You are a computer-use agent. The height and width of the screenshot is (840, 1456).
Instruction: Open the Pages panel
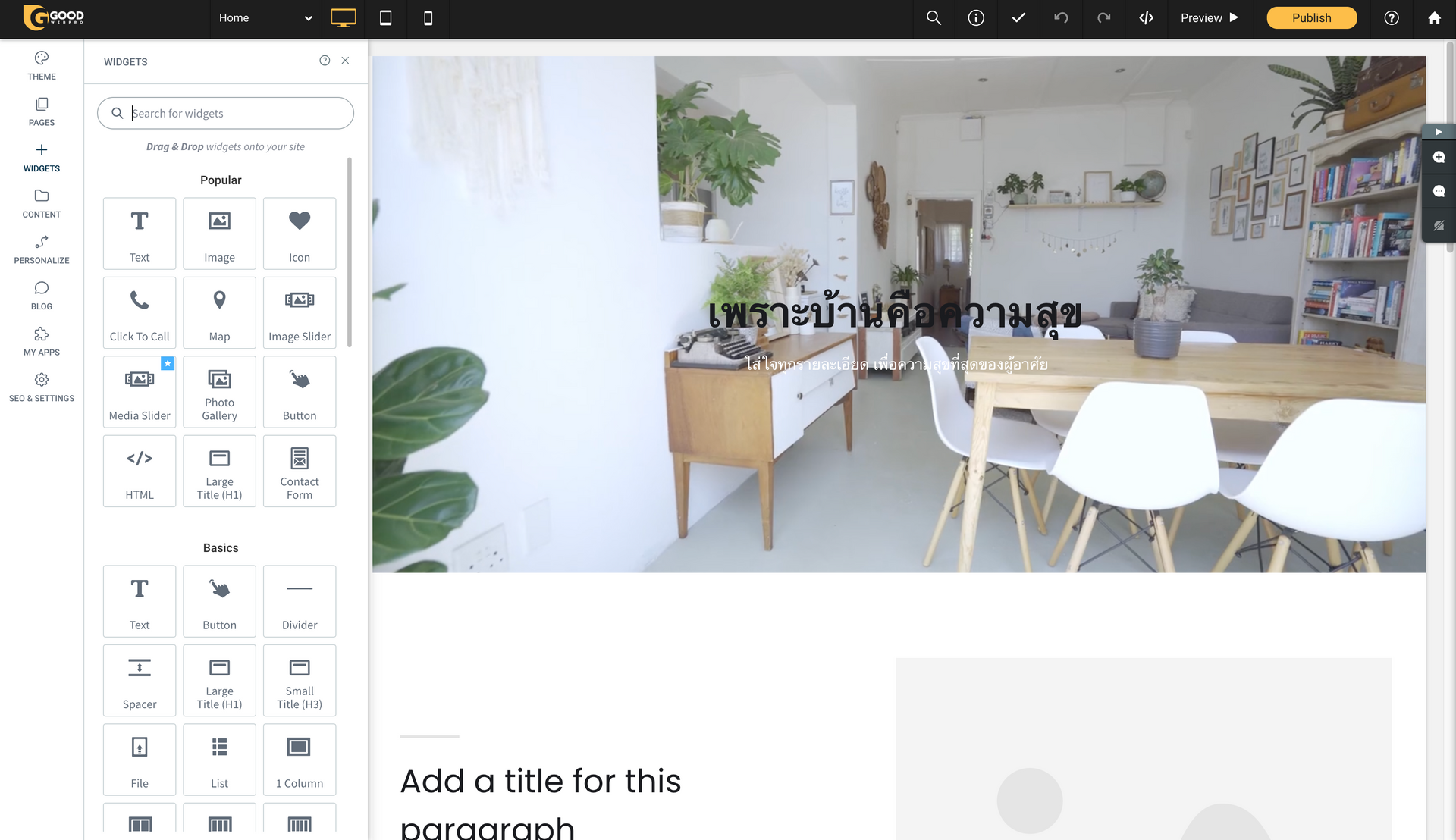(41, 110)
